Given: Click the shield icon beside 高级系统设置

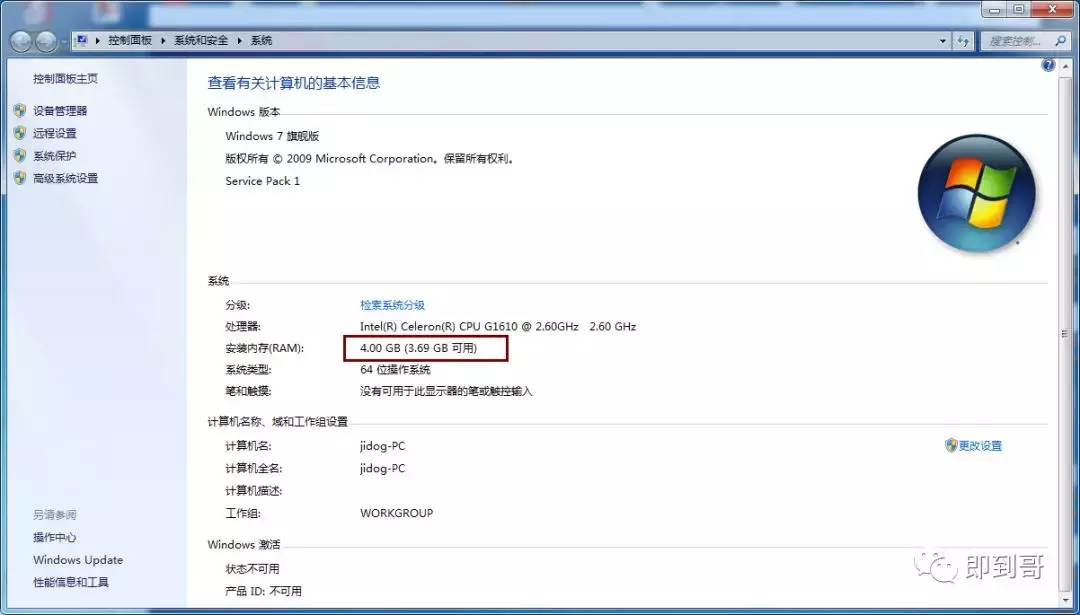Looking at the screenshot, I should (20, 178).
